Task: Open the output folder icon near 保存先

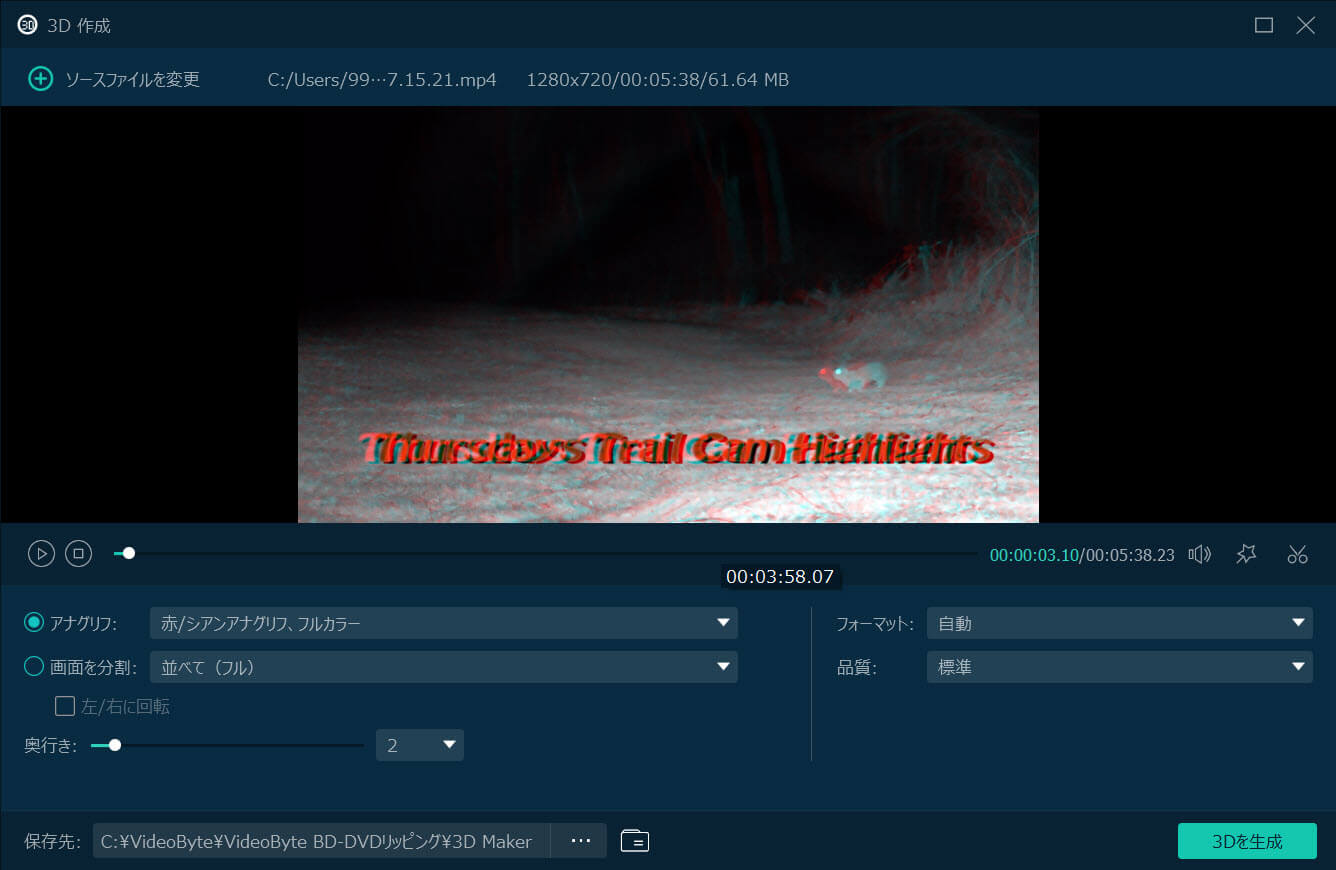Action: 634,840
